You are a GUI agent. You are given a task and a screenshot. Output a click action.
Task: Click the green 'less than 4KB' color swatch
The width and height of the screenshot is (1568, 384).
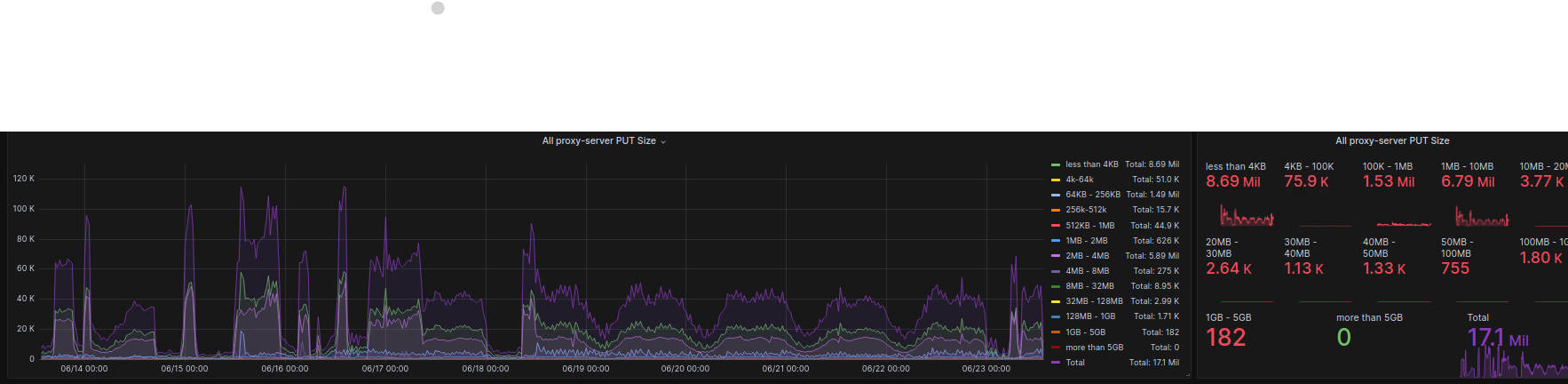click(1055, 164)
